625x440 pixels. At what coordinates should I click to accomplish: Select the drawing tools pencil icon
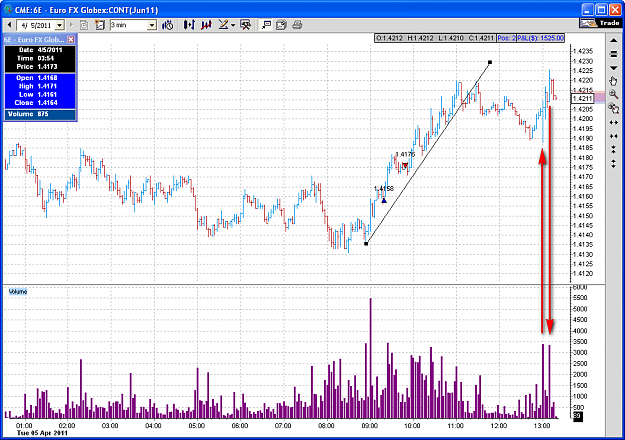(x=224, y=25)
